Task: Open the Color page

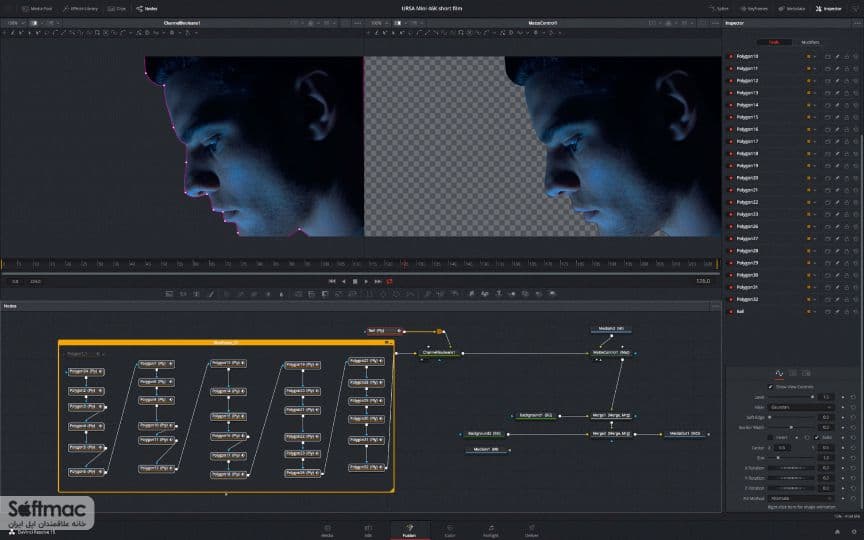Action: 450,531
